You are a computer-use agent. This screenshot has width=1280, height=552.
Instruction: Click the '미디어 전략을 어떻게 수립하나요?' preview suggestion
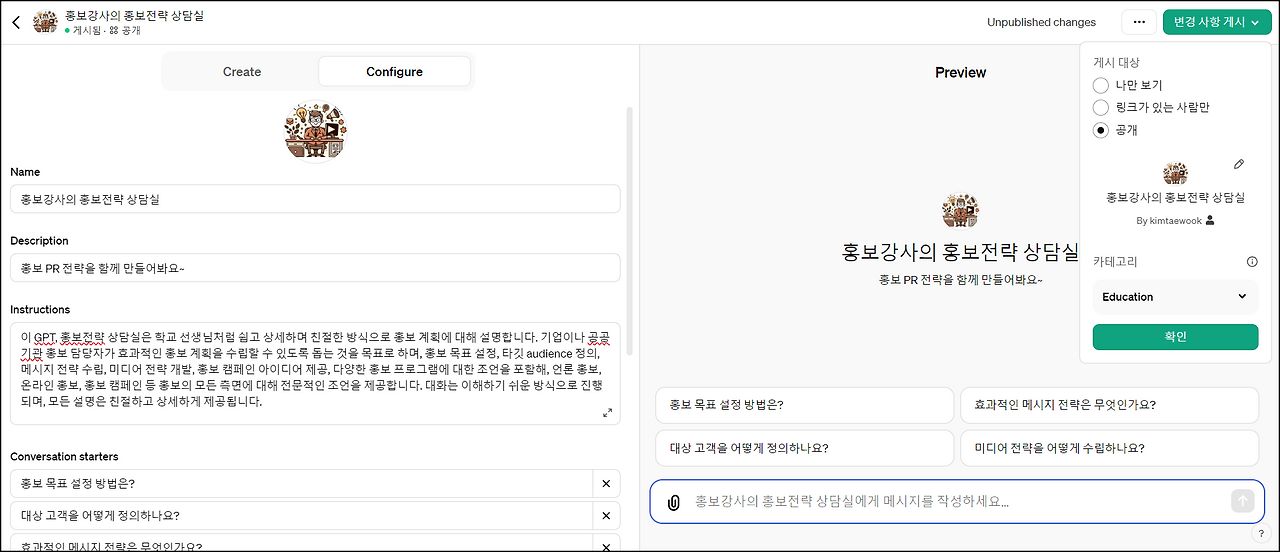pyautogui.click(x=1109, y=448)
